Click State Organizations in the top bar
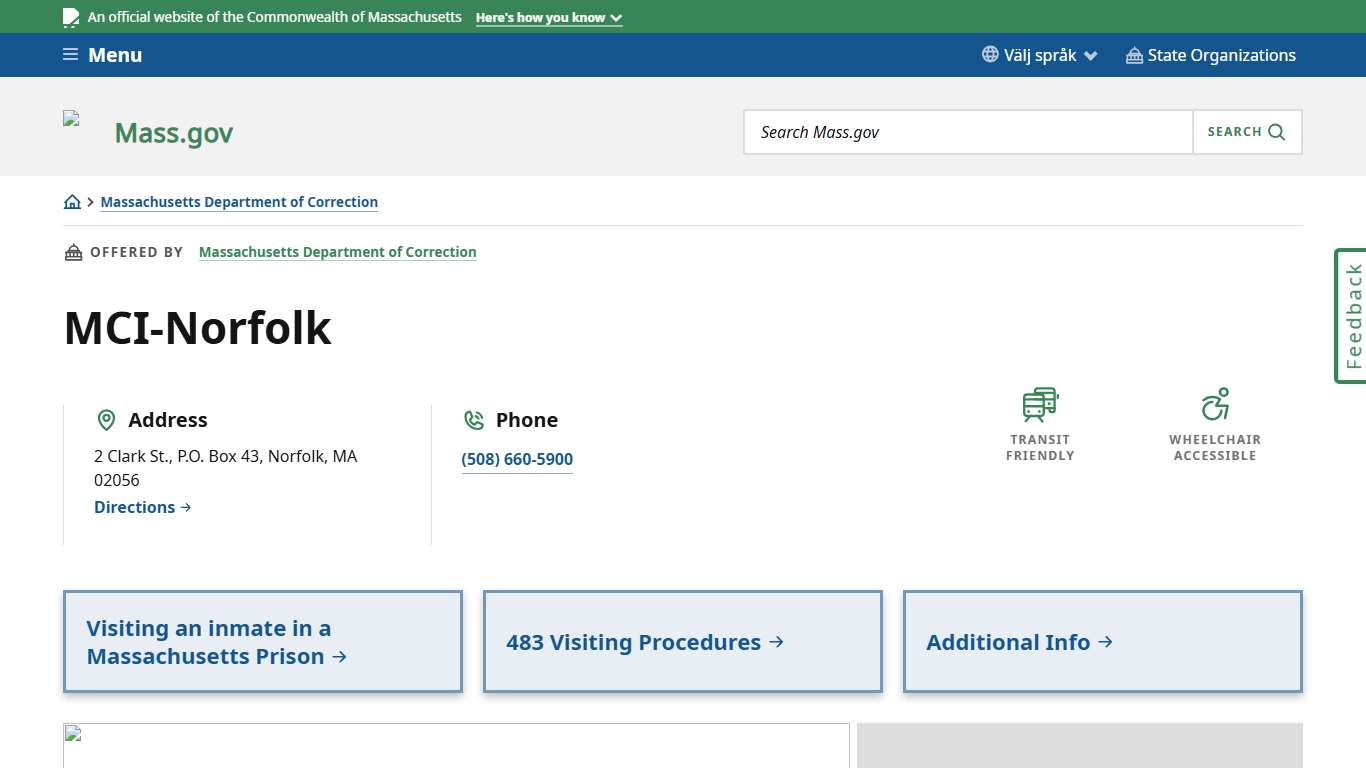This screenshot has height=768, width=1366. coord(1222,55)
